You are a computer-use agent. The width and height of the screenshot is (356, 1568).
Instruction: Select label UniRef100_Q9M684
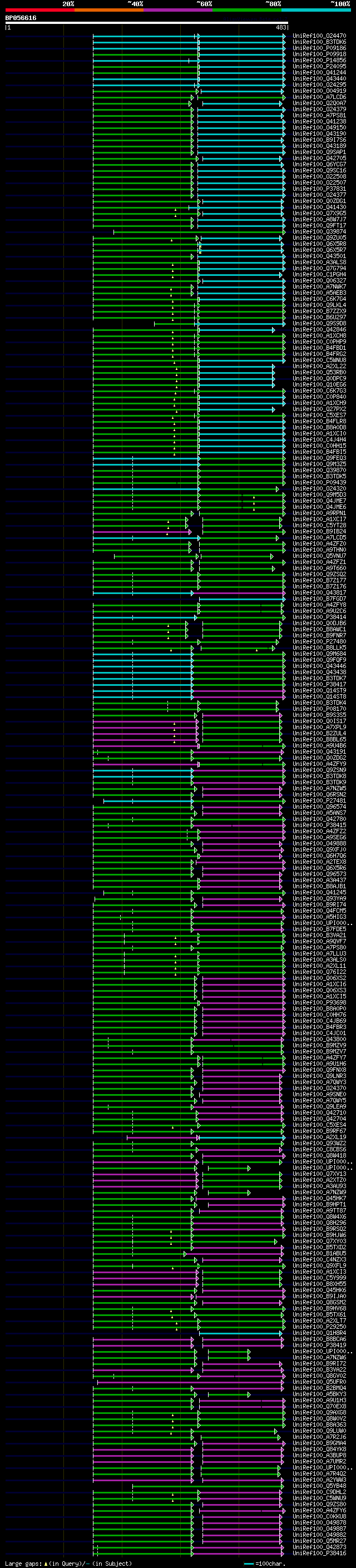click(x=319, y=654)
